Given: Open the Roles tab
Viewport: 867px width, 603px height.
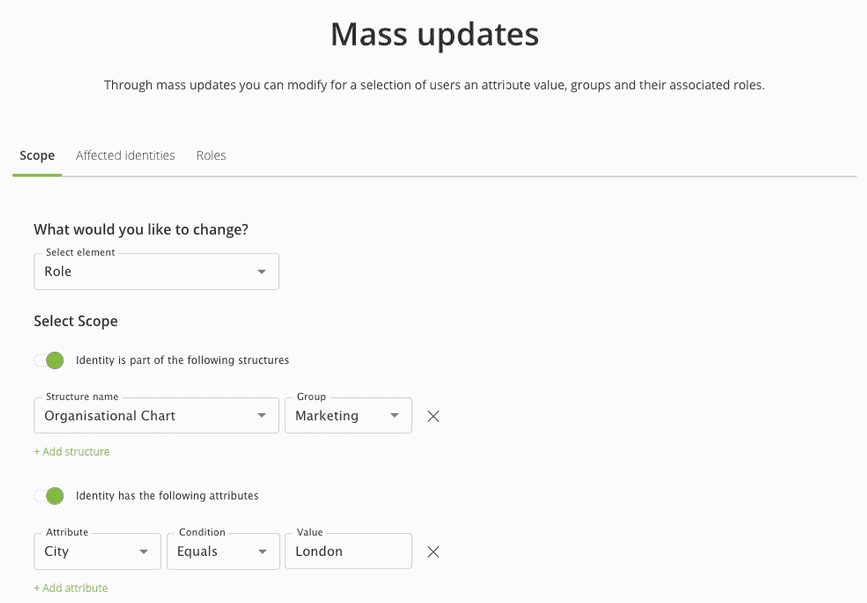Looking at the screenshot, I should click(x=211, y=156).
